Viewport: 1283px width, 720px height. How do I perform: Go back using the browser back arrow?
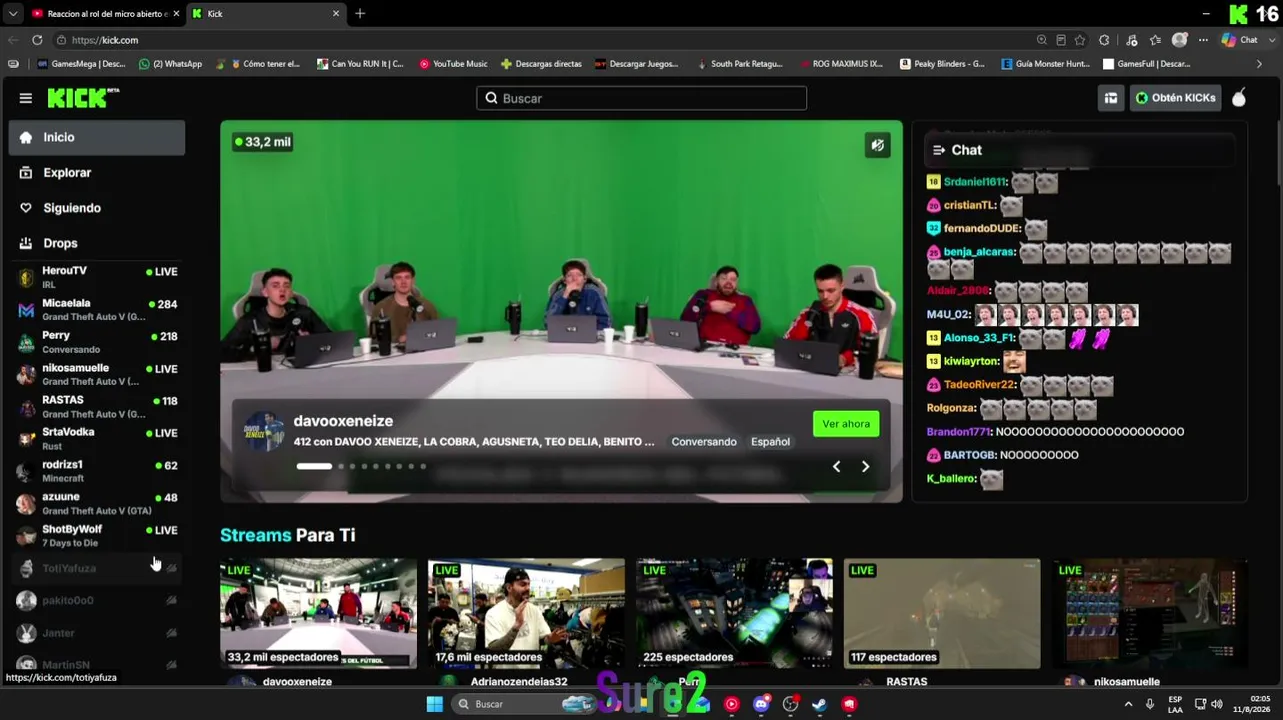(x=14, y=40)
